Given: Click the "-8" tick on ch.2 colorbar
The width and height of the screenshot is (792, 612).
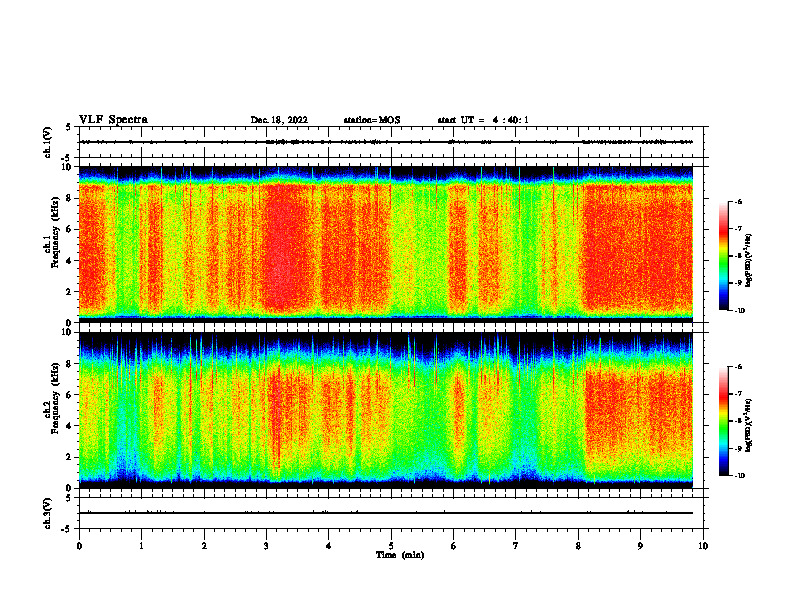Looking at the screenshot, I should point(739,421).
